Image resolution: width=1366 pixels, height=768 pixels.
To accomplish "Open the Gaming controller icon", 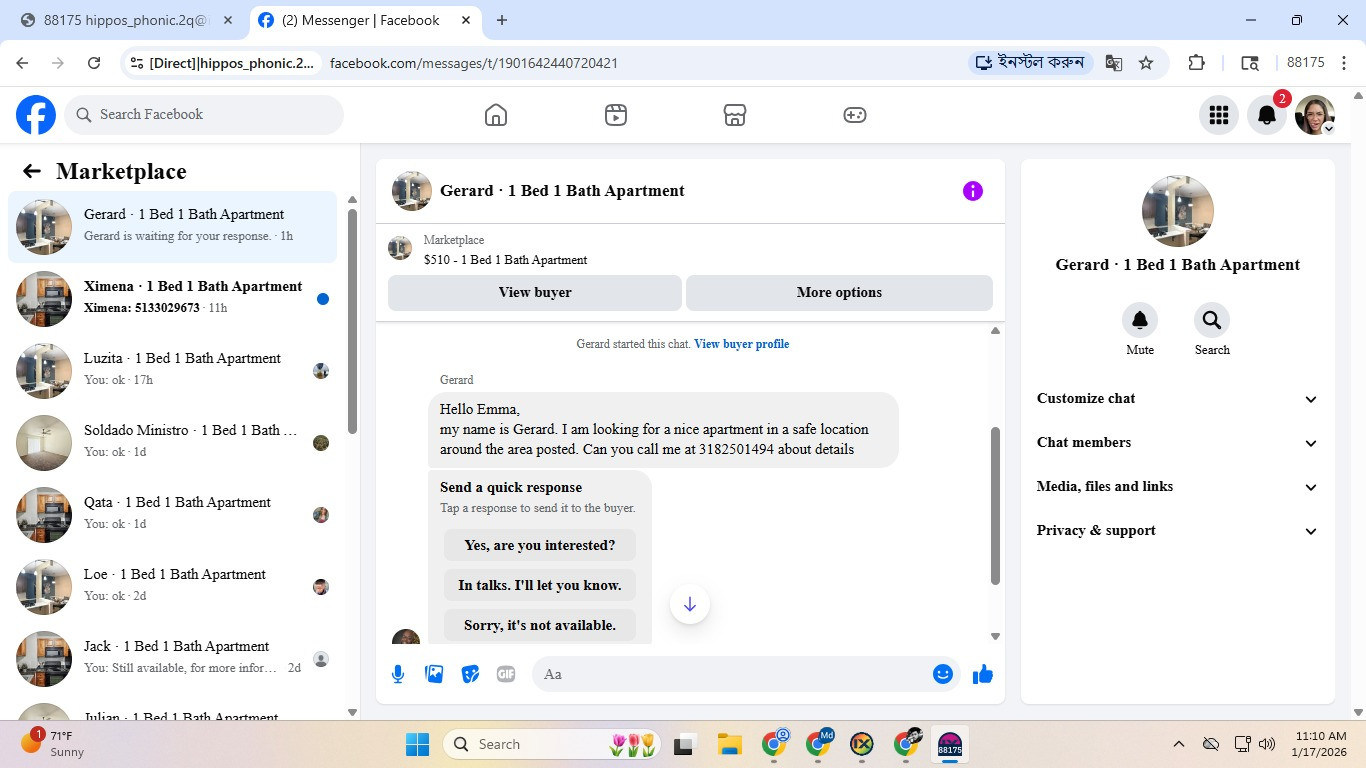I will (x=855, y=115).
